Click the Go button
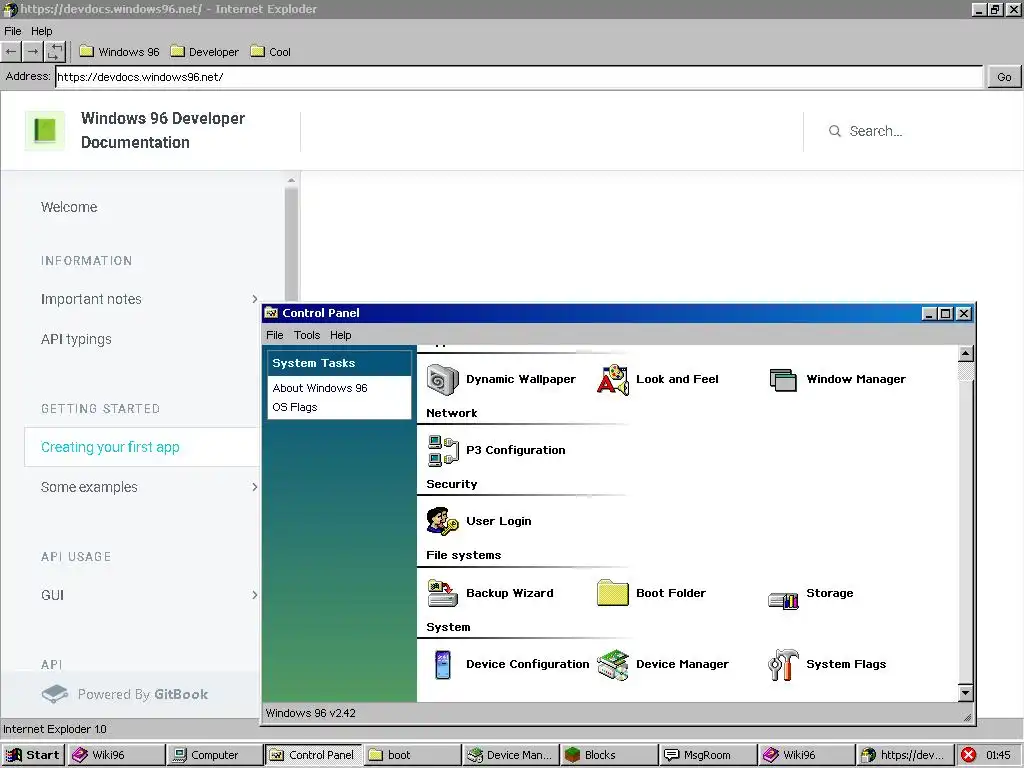This screenshot has width=1024, height=768. pos(1004,77)
